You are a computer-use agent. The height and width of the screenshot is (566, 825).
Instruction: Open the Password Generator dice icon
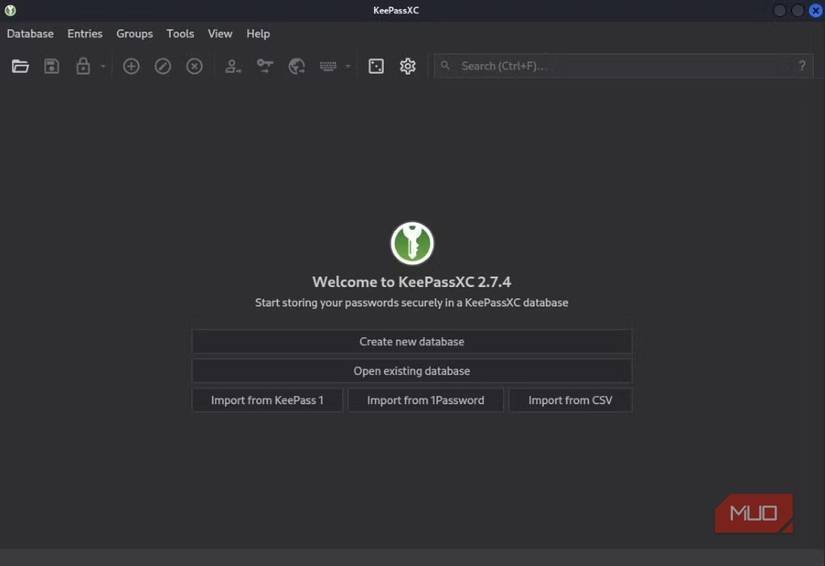tap(376, 66)
